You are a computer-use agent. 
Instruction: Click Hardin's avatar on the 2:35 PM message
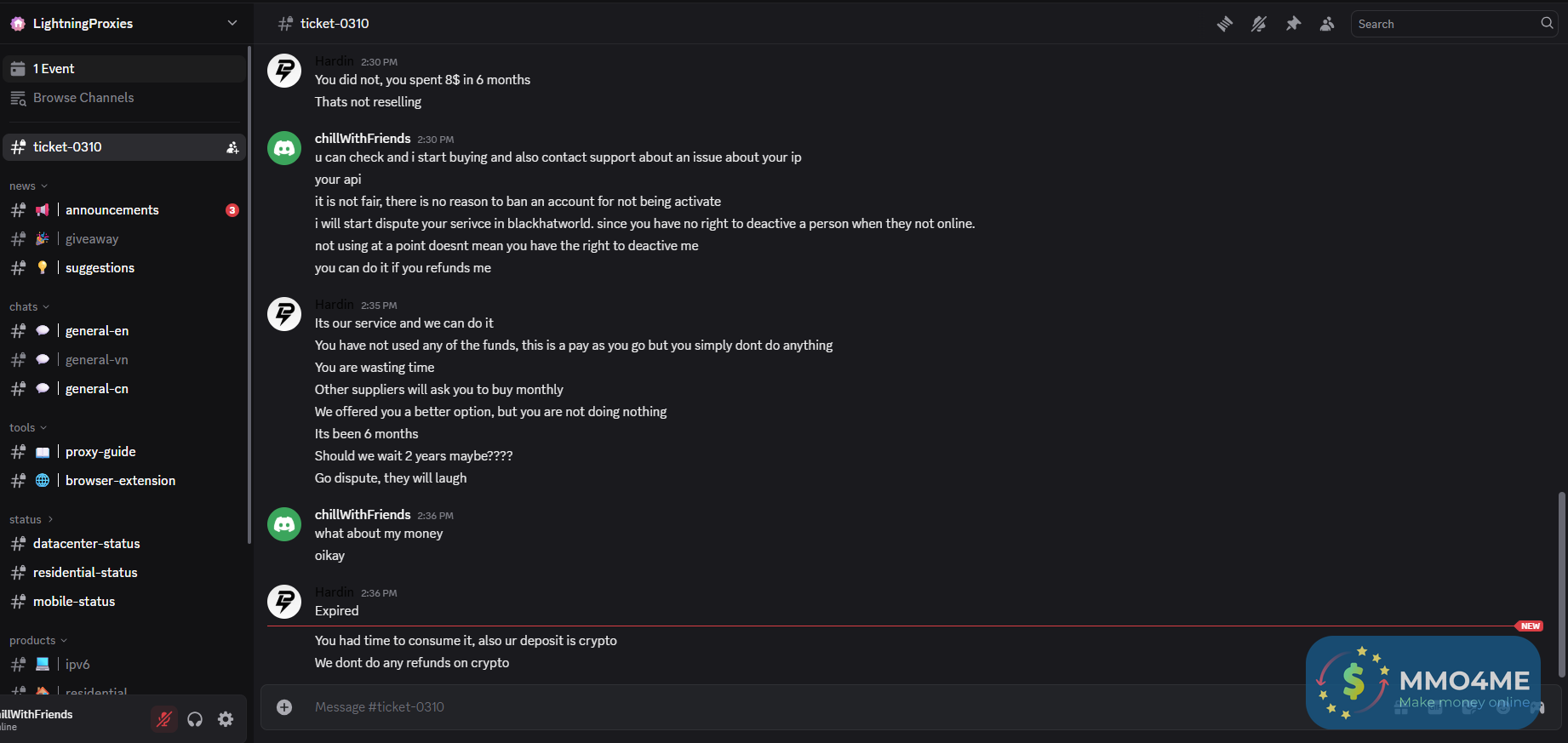click(284, 314)
